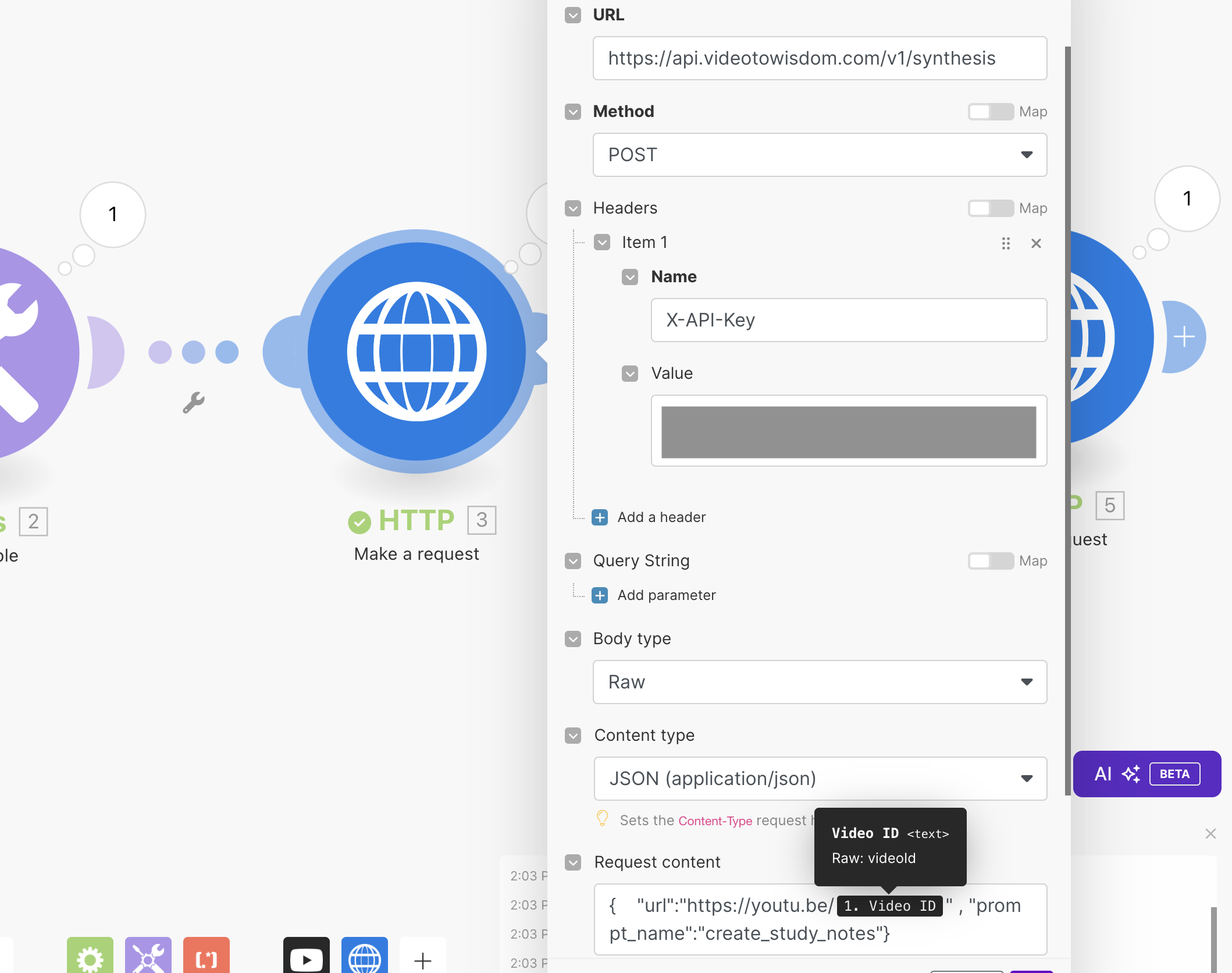Open the Body type Raw dropdown
This screenshot has height=973, width=1232.
(x=820, y=682)
